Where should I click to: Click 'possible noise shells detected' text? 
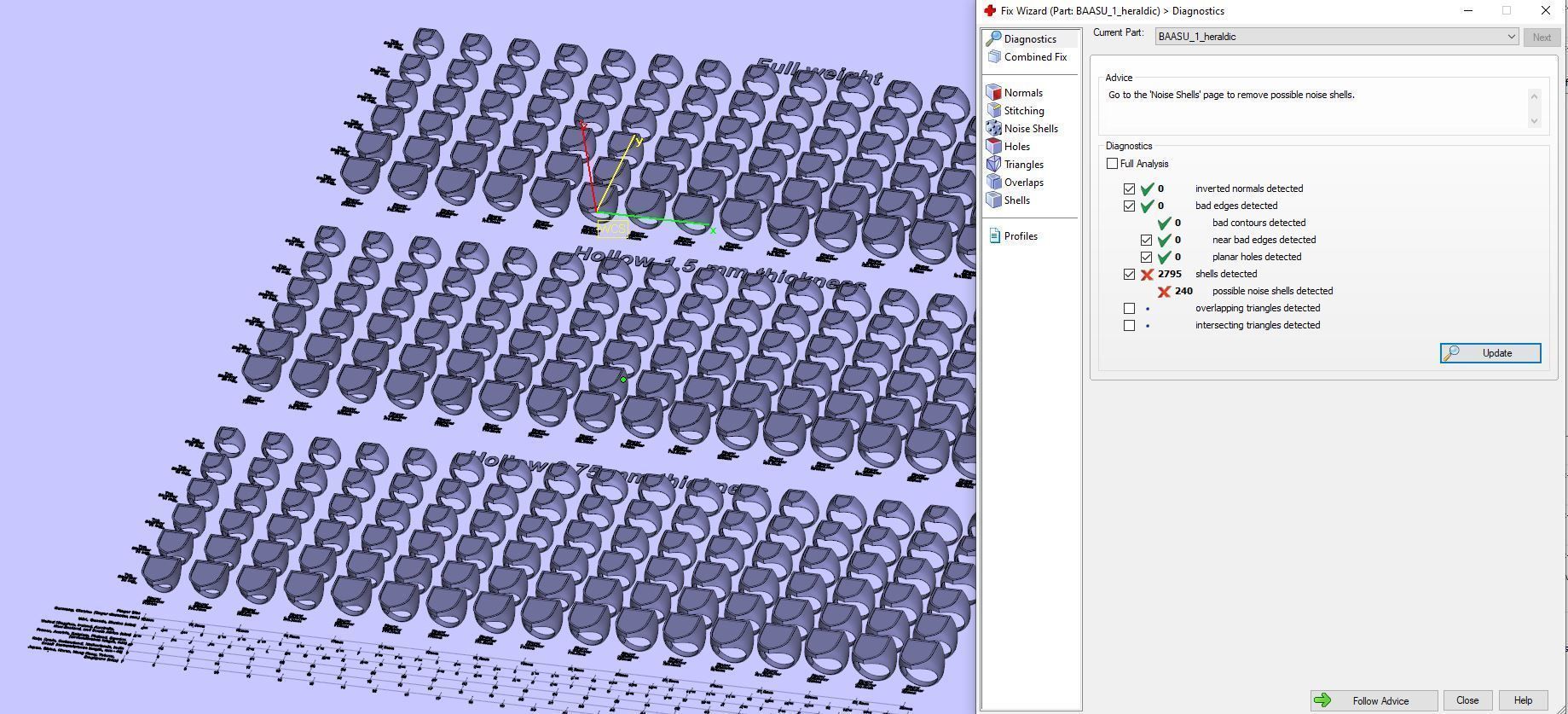tap(1272, 291)
